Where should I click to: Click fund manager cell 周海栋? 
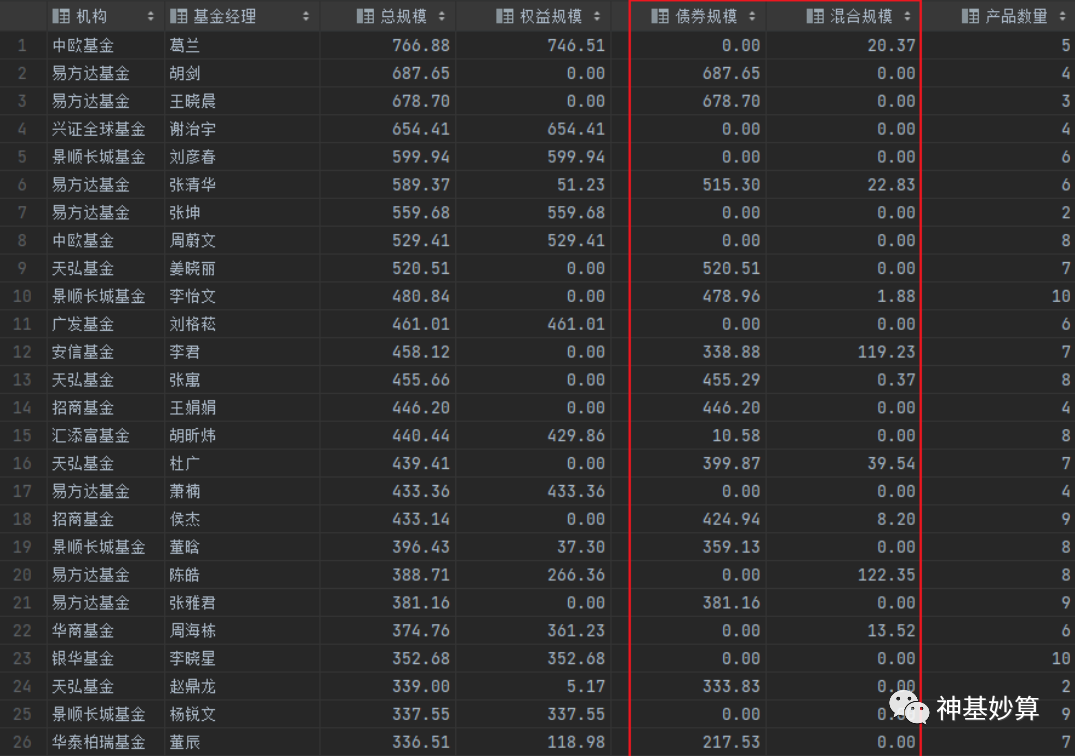193,631
